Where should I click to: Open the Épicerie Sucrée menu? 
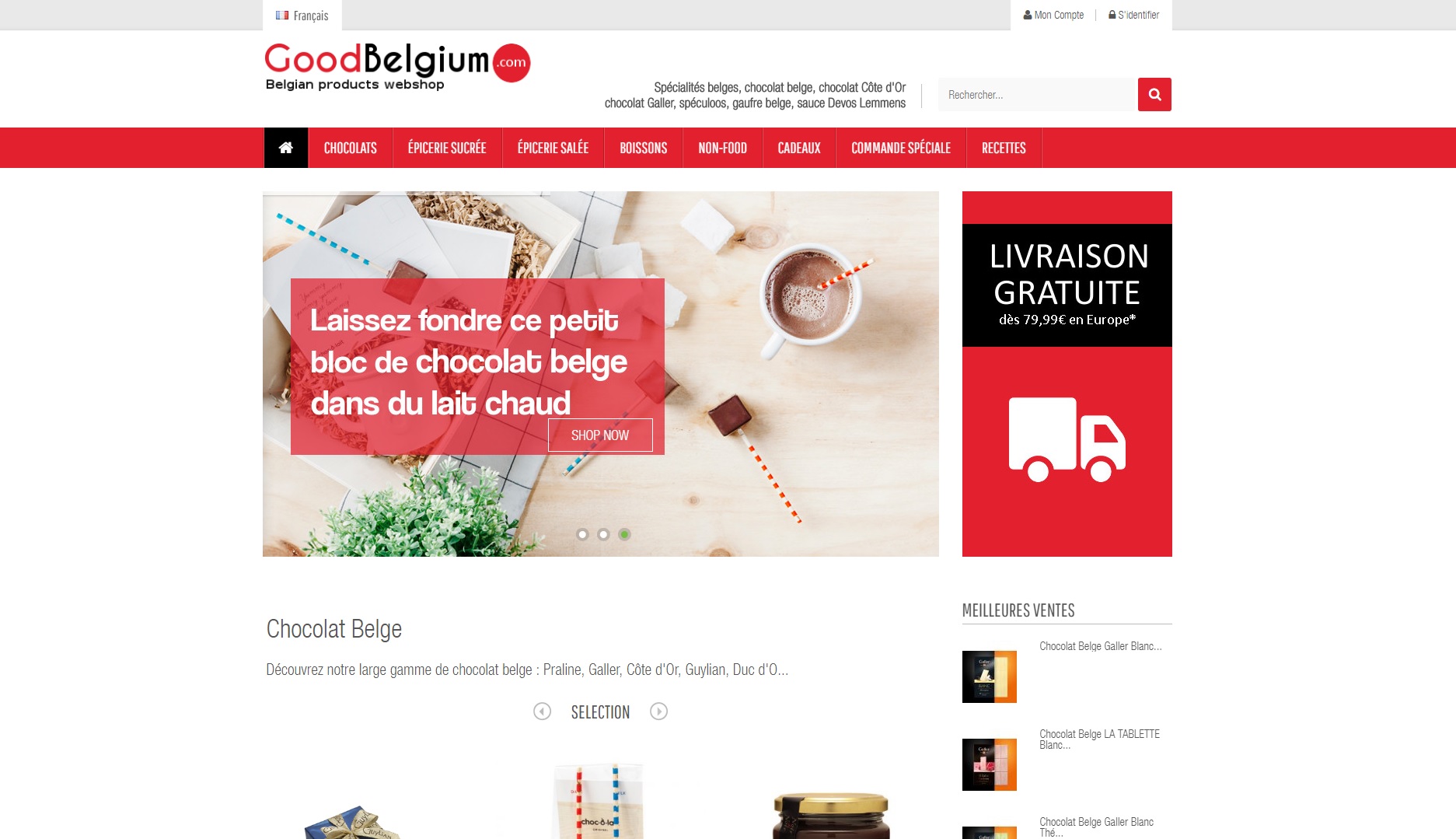(447, 148)
